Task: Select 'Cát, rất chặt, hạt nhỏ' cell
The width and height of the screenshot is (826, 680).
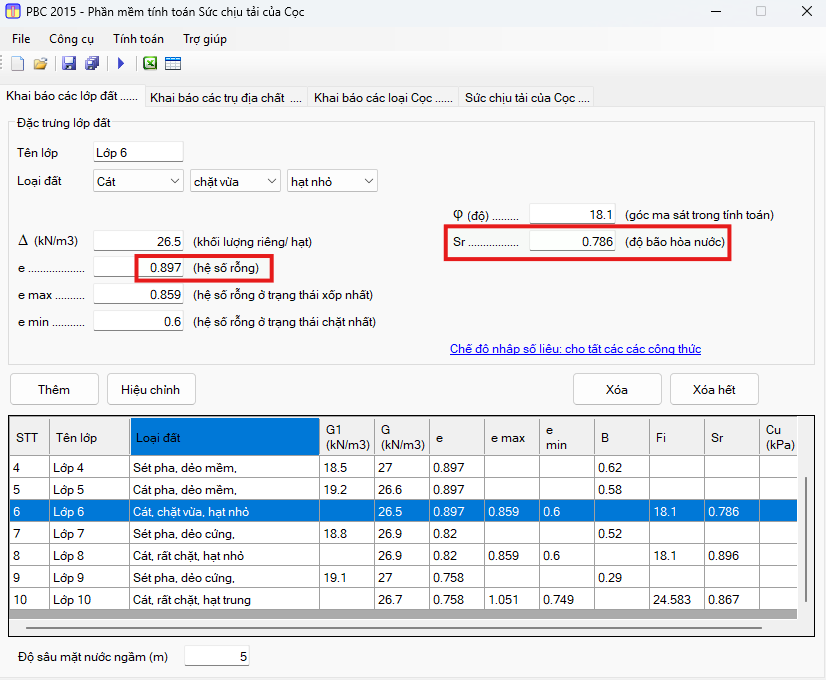Action: (225, 556)
